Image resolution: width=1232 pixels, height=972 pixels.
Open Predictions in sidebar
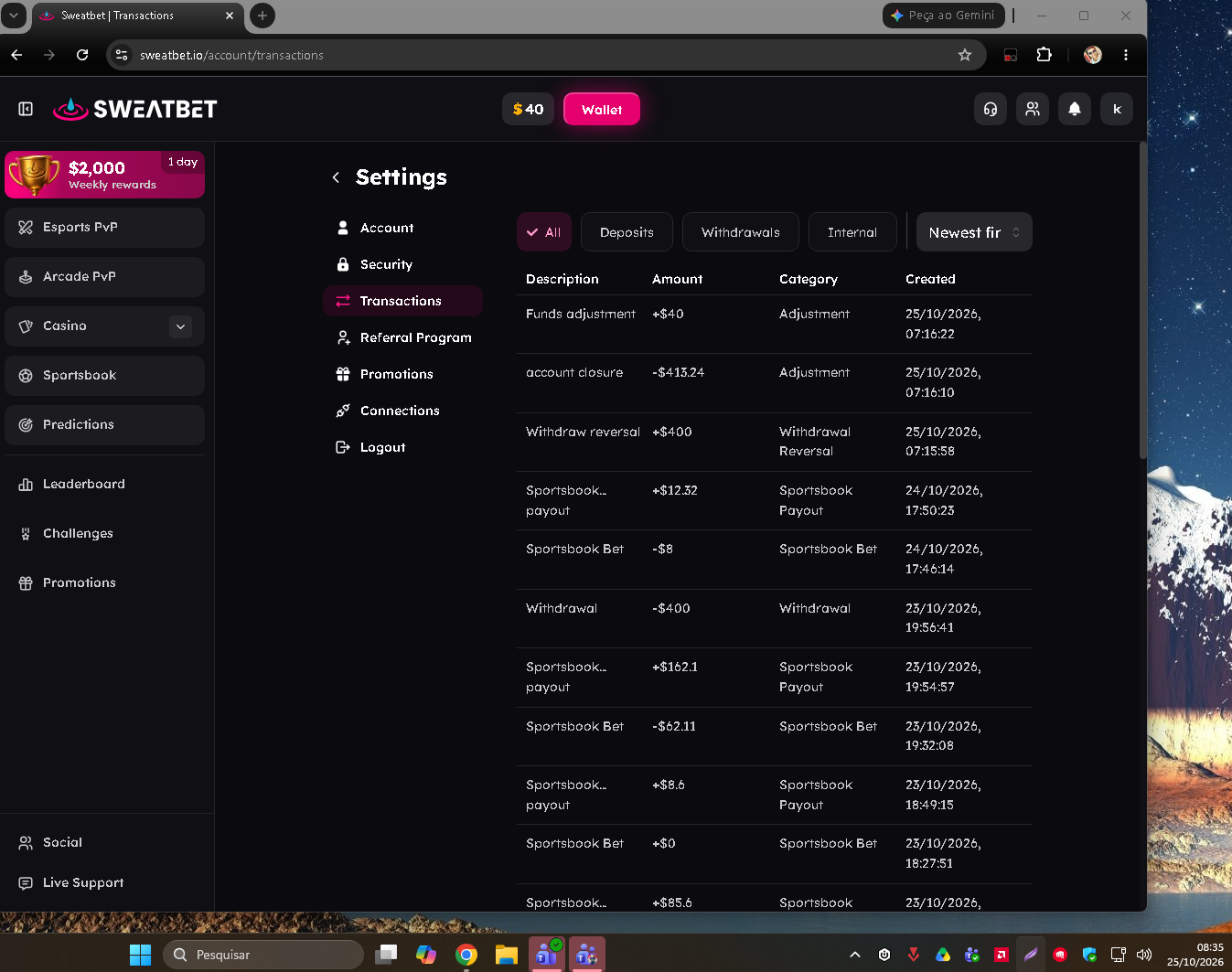tap(104, 425)
